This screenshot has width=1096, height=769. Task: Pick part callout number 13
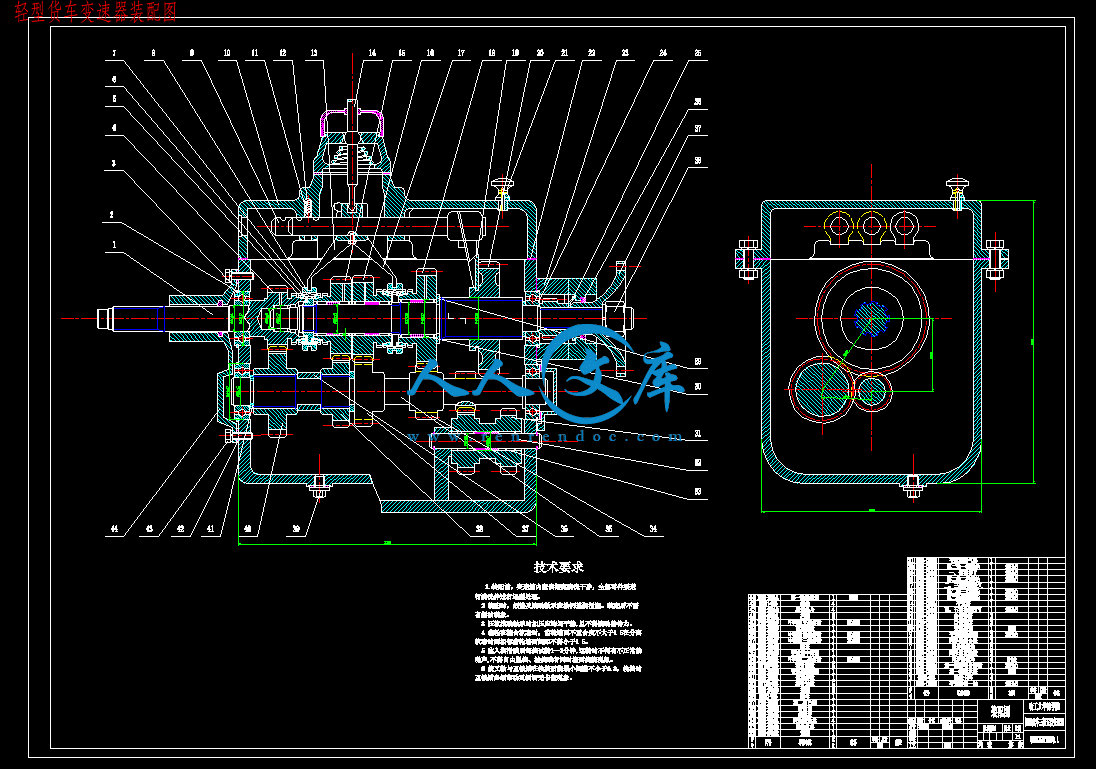click(314, 53)
